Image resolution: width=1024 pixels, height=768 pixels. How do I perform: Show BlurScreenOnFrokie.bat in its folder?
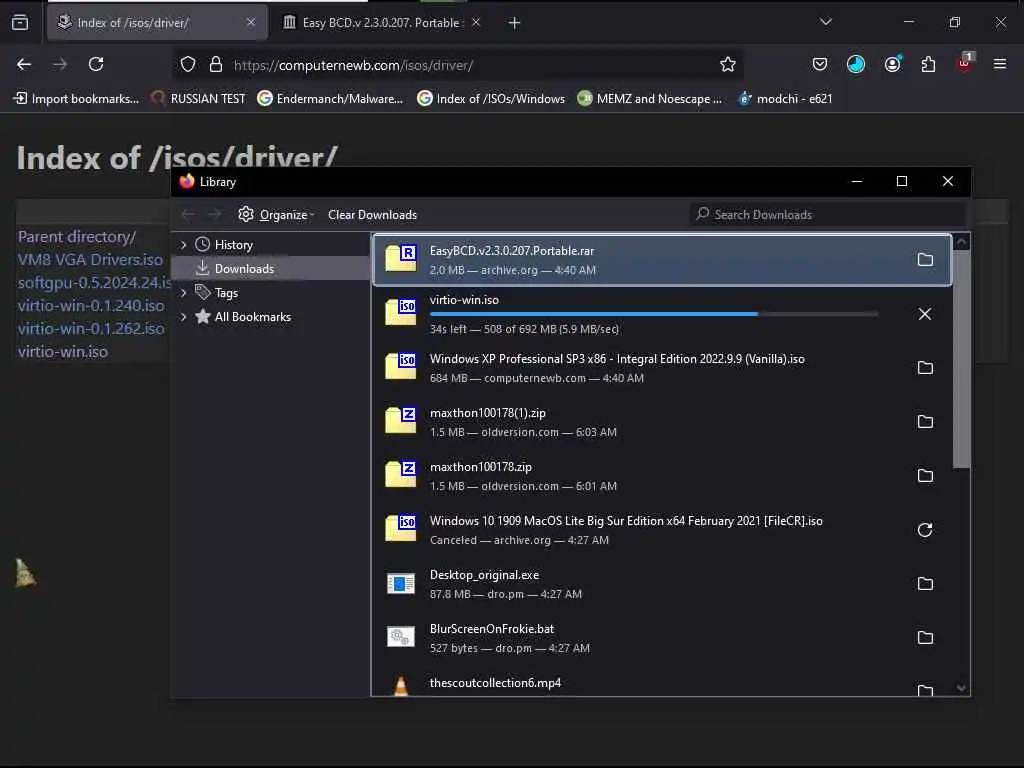[925, 637]
